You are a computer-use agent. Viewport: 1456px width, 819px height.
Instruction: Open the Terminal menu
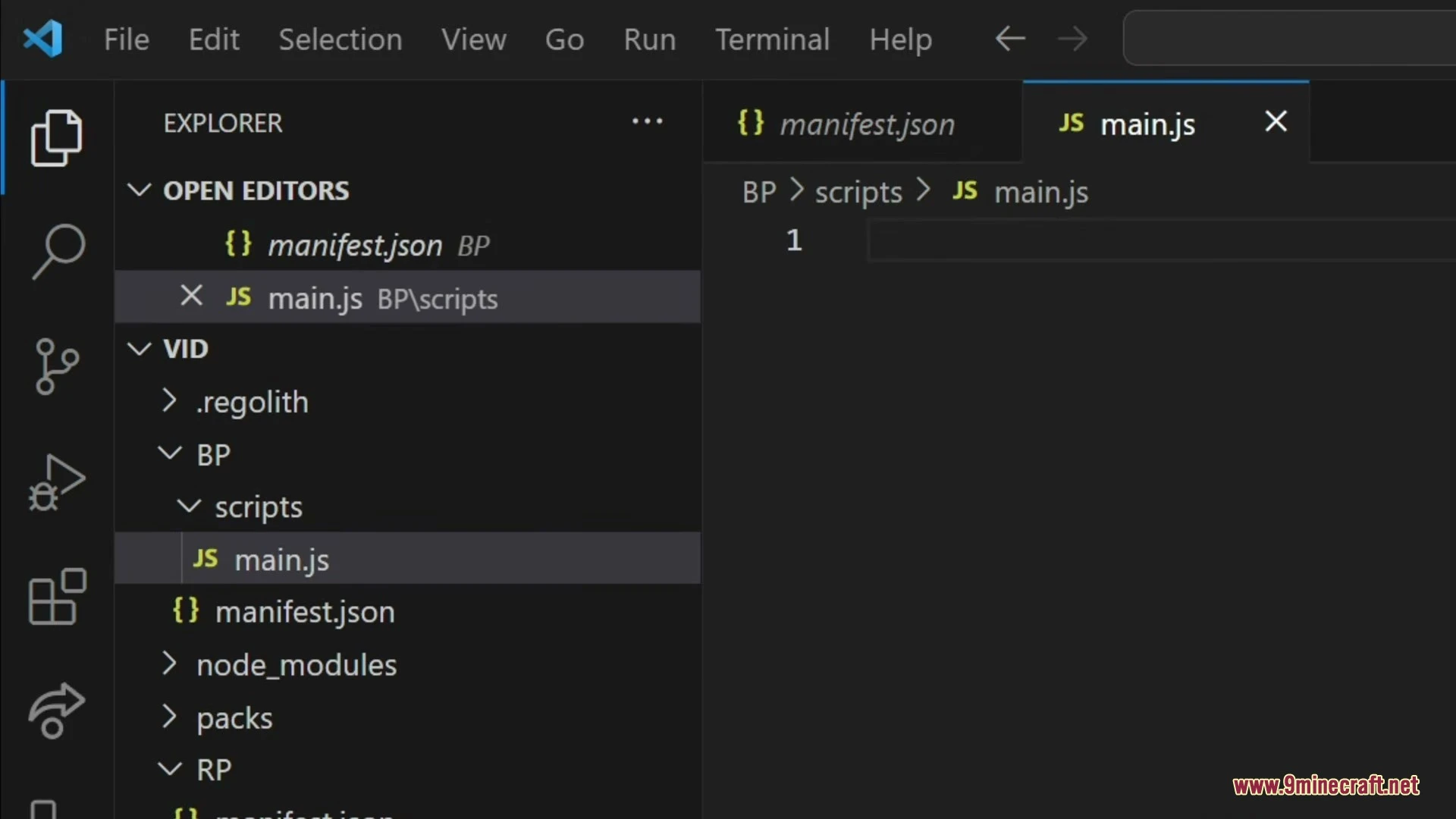click(773, 39)
